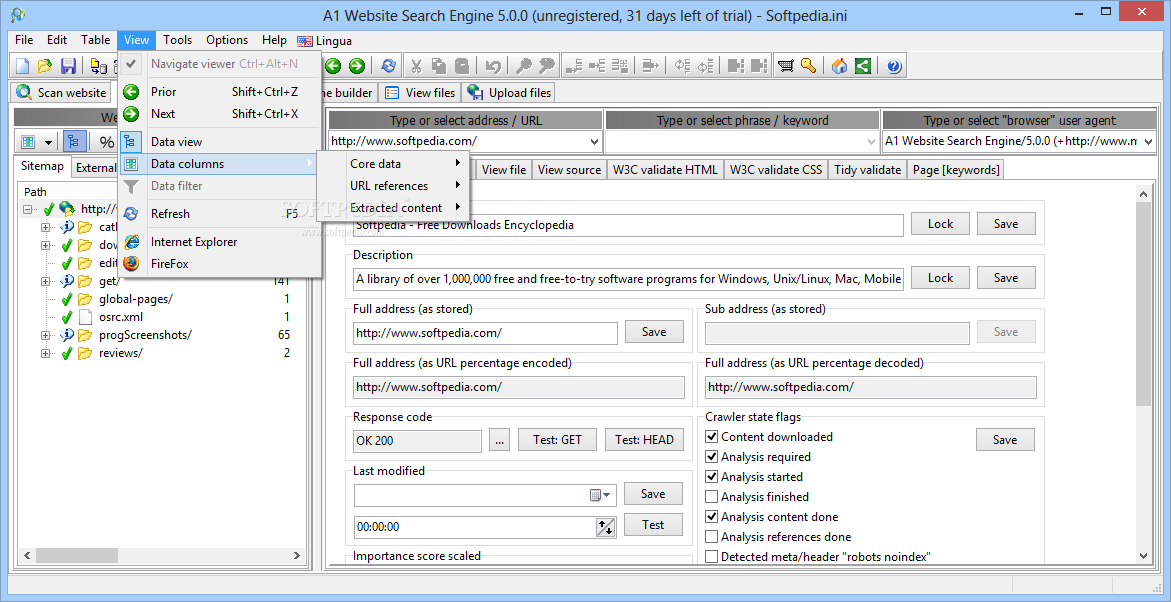Toggle Analysis started checkbox
The width and height of the screenshot is (1171, 602).
coord(712,477)
